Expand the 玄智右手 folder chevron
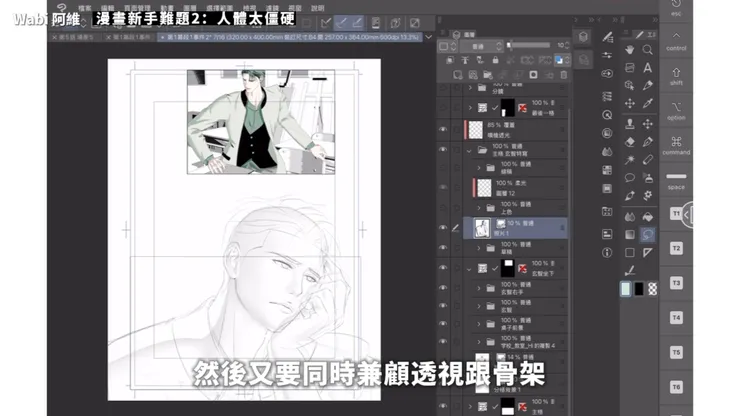 click(x=479, y=288)
